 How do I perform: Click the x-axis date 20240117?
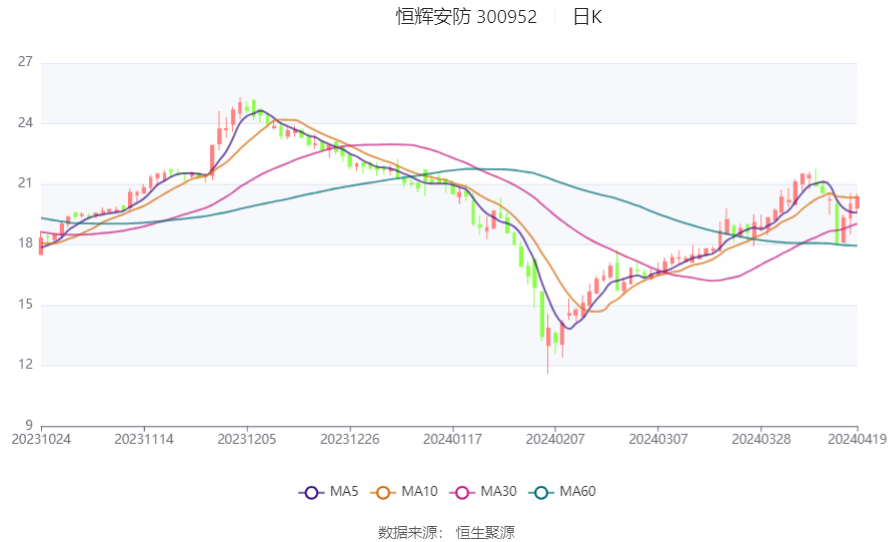tap(453, 440)
